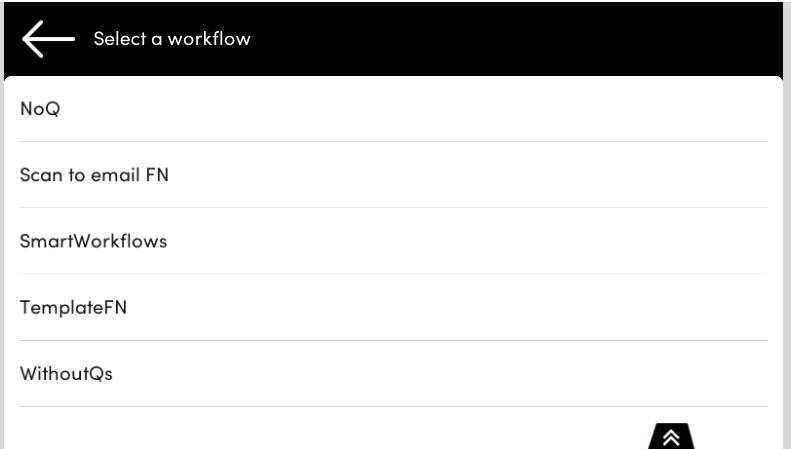The image size is (791, 449).
Task: Go back using the left arrow icon
Action: (x=48, y=39)
